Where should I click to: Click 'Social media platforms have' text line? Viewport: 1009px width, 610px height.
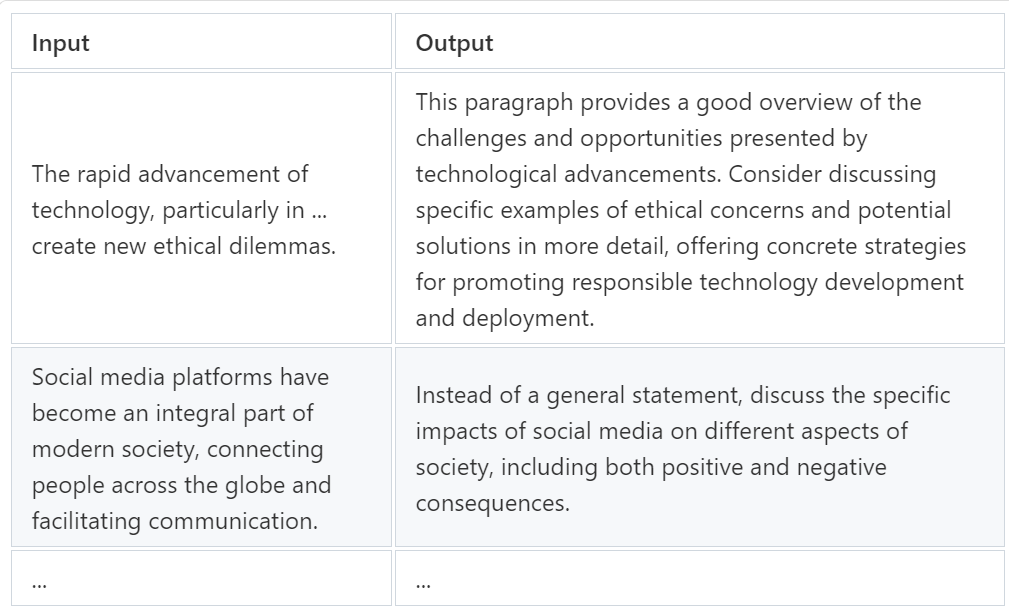(x=180, y=377)
